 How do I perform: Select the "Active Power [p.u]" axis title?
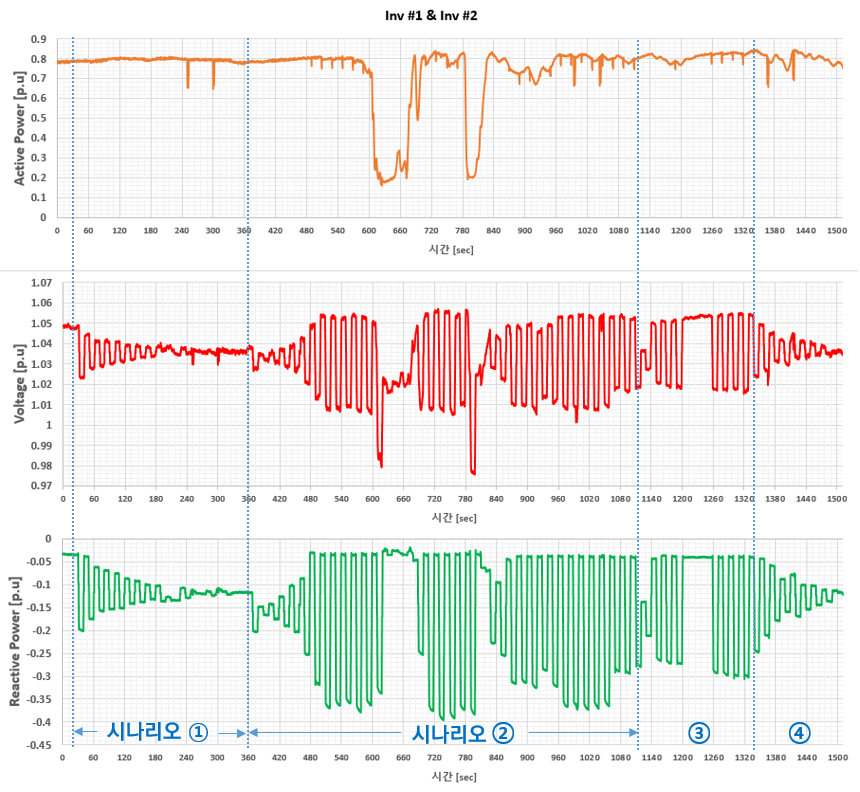pyautogui.click(x=19, y=128)
